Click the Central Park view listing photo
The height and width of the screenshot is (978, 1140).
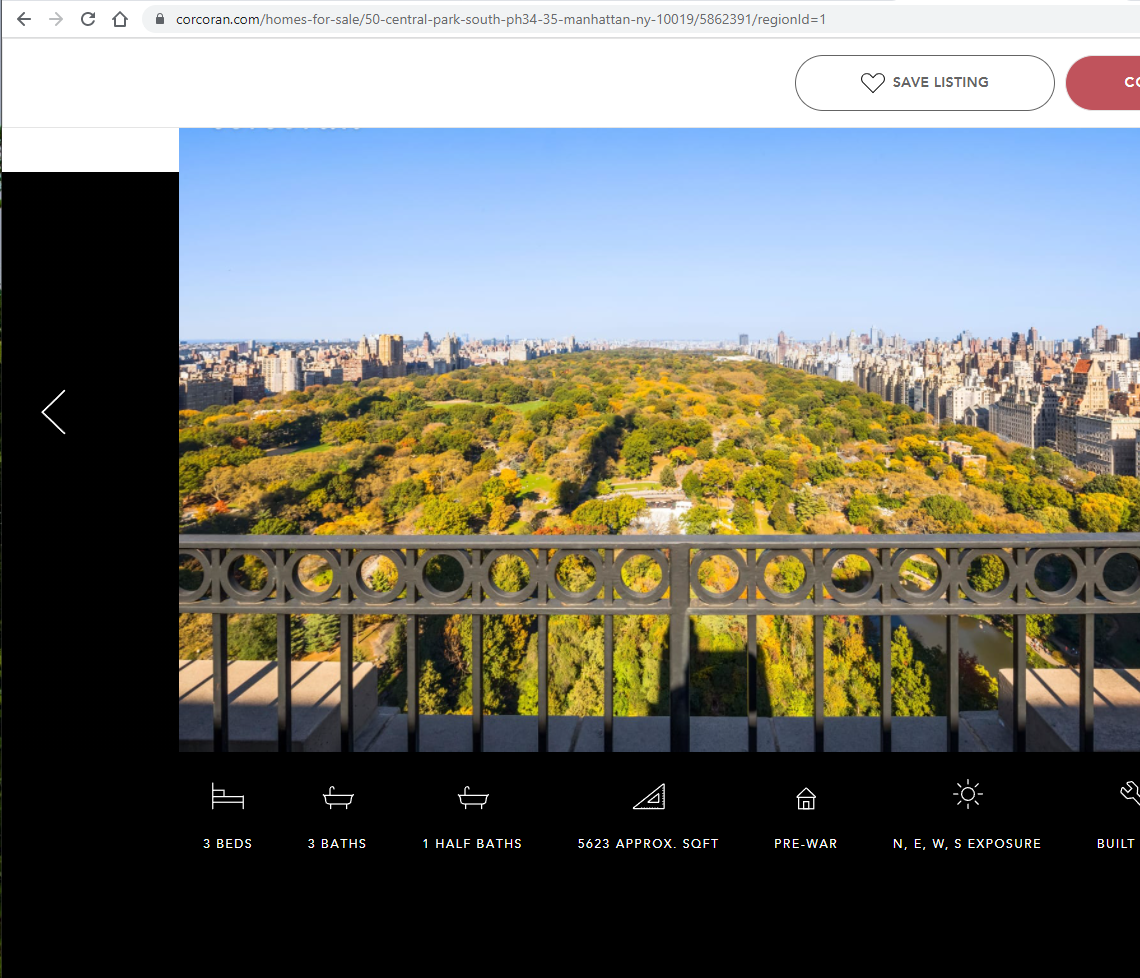(659, 440)
